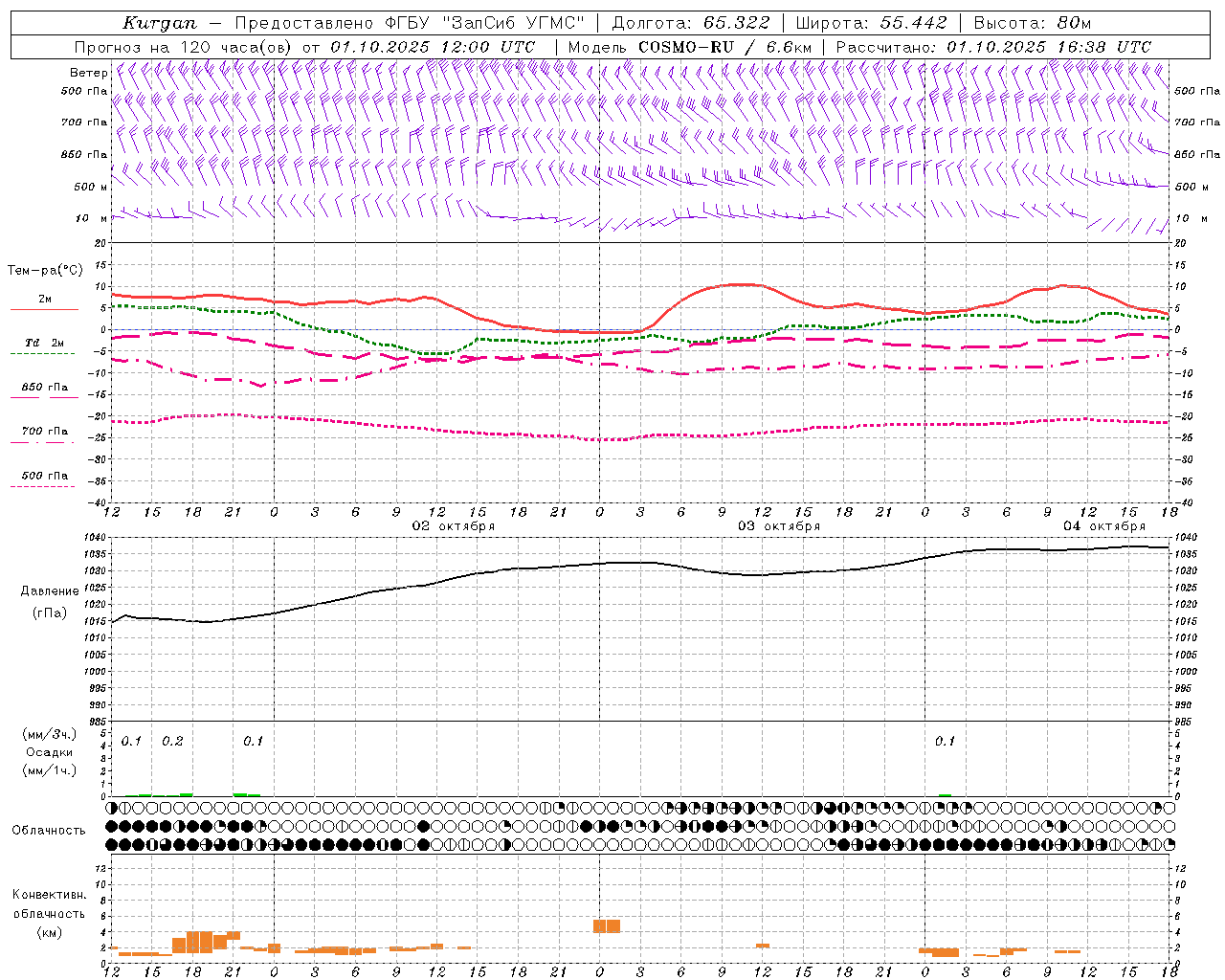Select the model name COSMO-RU / 6.6км
1225x980 pixels.
pyautogui.click(x=724, y=47)
